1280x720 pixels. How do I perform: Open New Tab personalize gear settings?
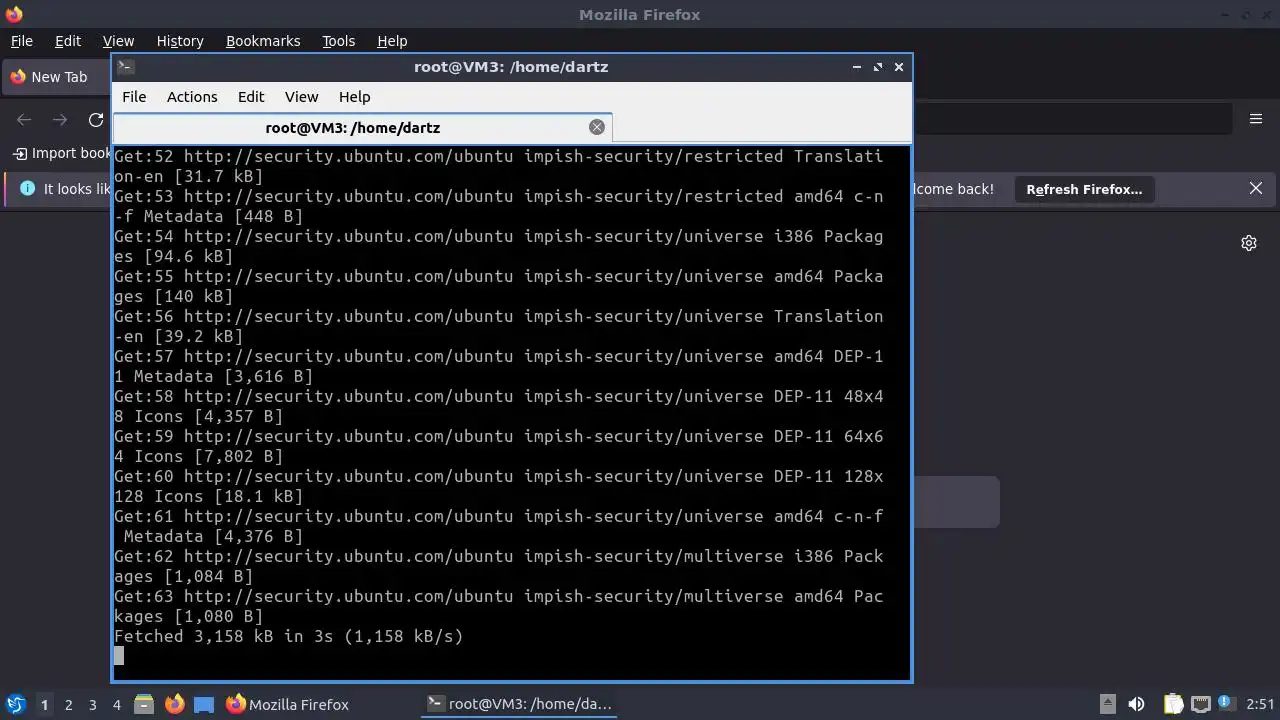[x=1249, y=243]
